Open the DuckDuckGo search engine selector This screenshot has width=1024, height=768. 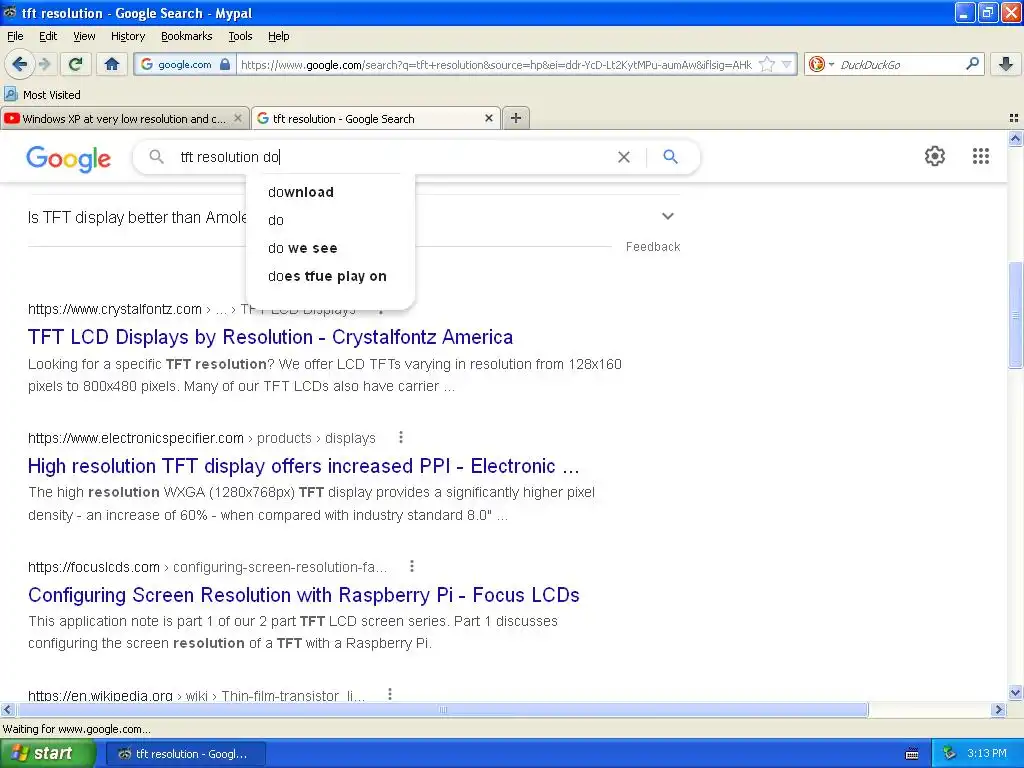pyautogui.click(x=821, y=64)
